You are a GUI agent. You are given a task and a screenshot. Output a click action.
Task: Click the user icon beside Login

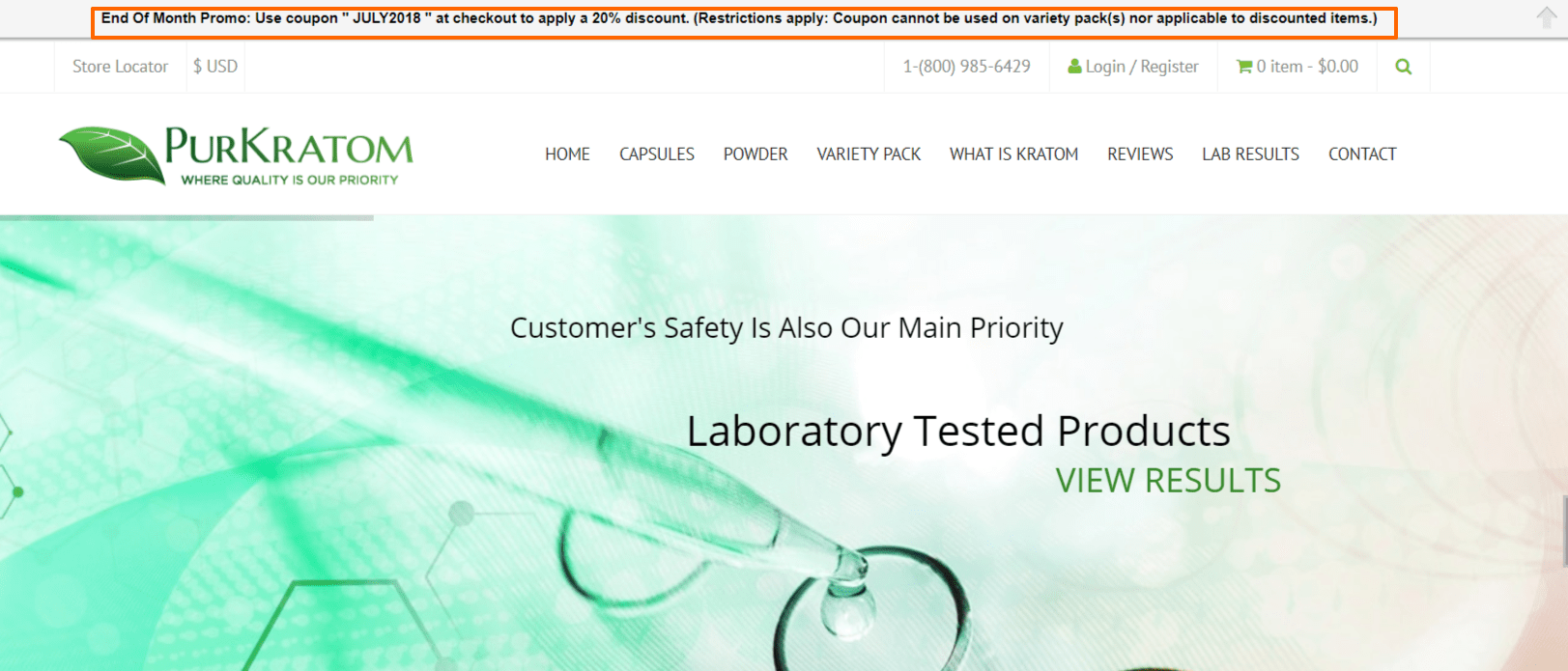(1074, 67)
